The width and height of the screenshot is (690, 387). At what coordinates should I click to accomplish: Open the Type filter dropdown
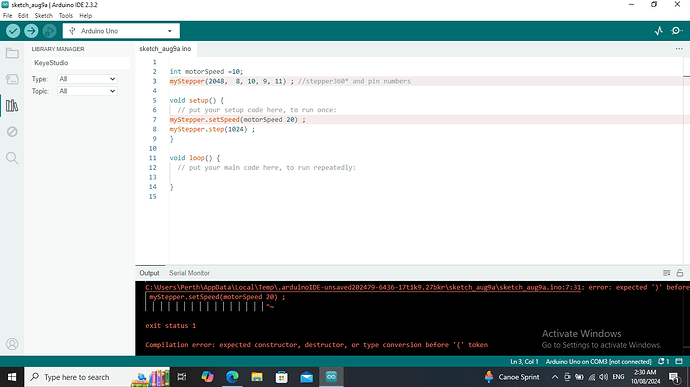[87, 79]
